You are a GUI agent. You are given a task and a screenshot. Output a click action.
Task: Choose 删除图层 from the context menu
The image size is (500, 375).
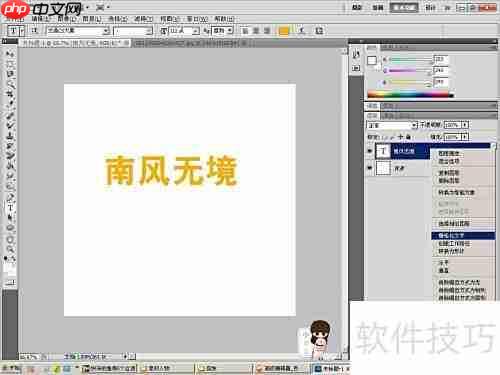tap(449, 181)
